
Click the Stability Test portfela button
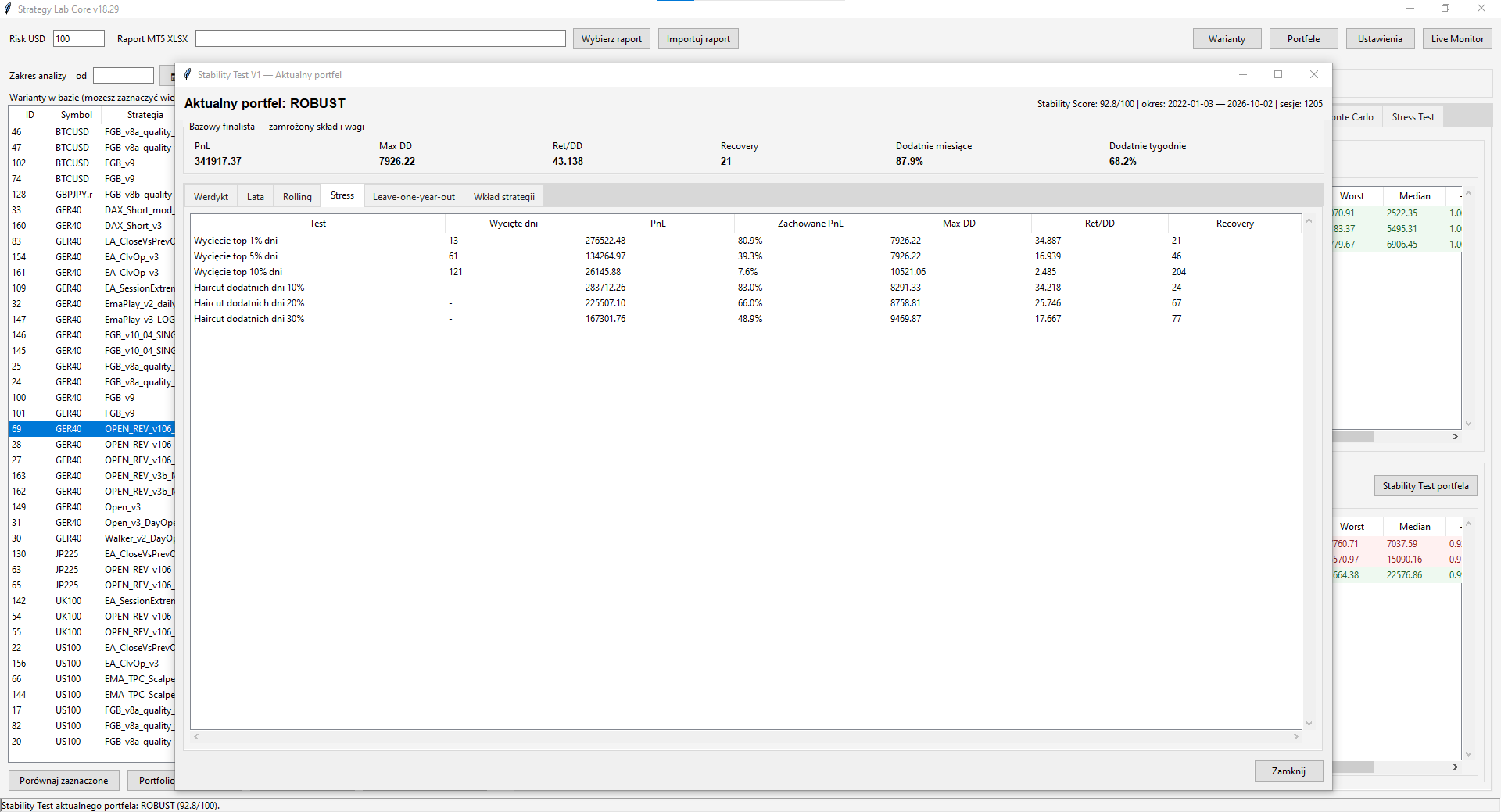pos(1425,485)
